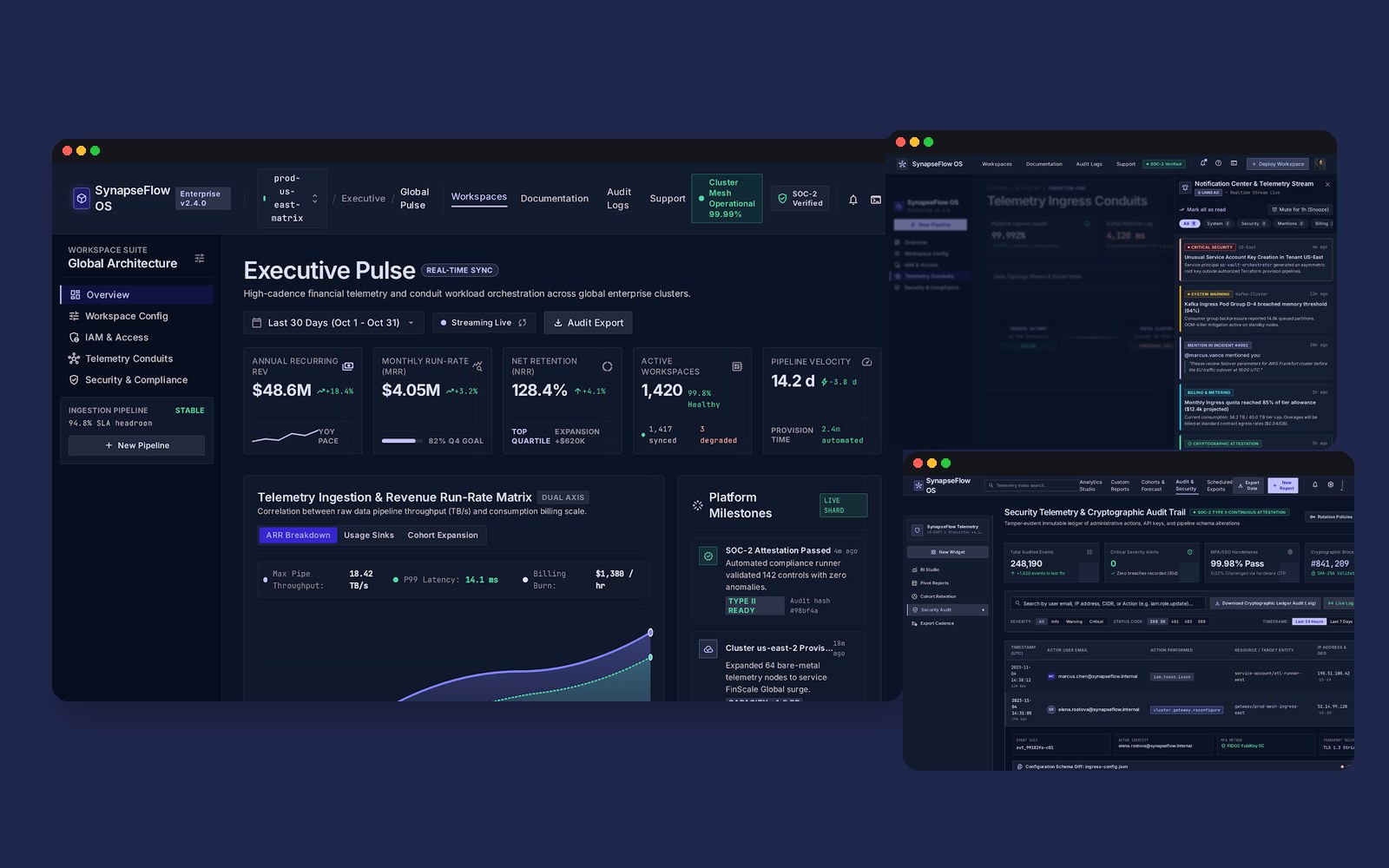
Task: Open the Last 30 Days date range dropdown
Action: pos(334,323)
